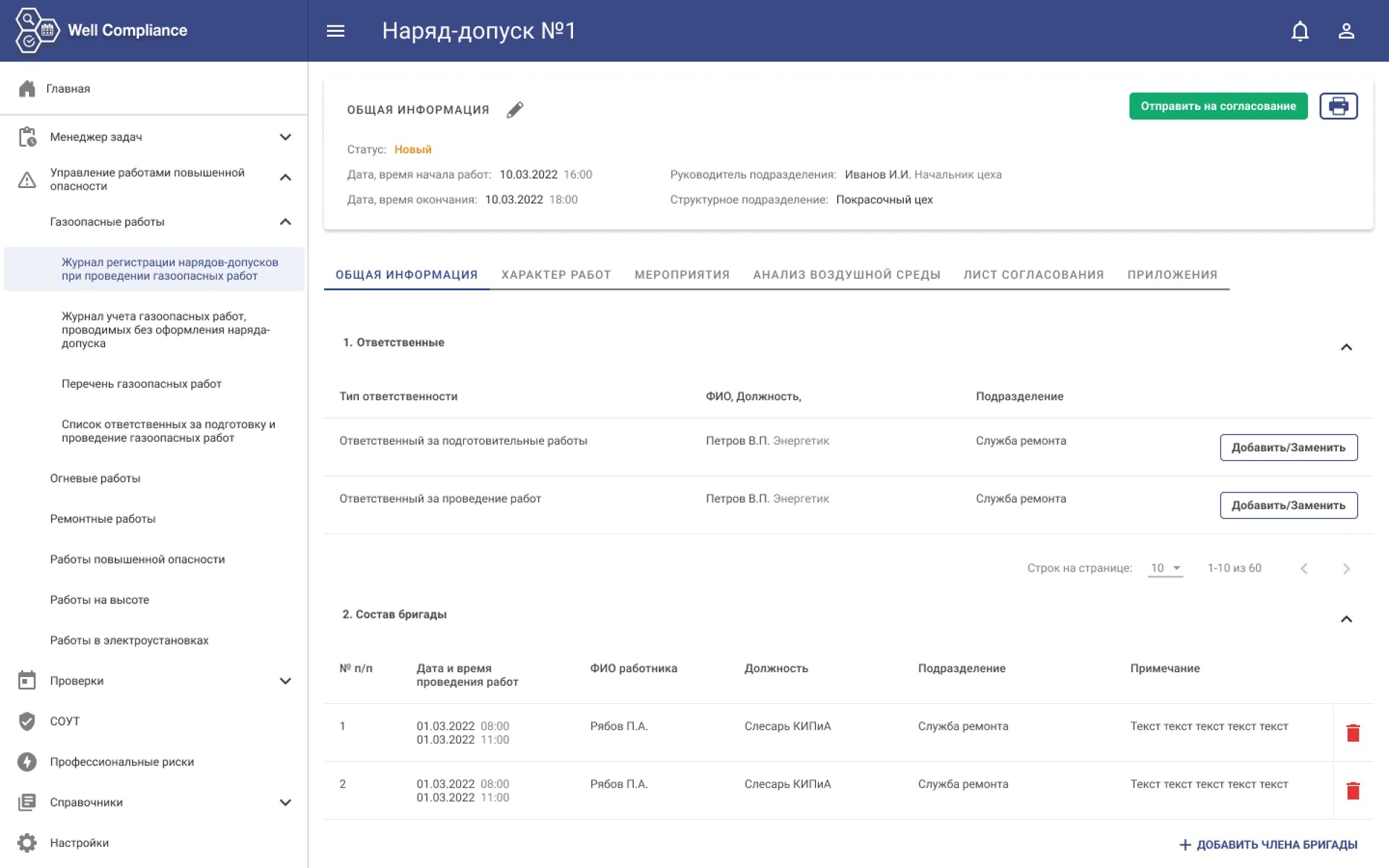Collapse the 1. Ответственные section
1389x868 pixels.
pos(1346,347)
